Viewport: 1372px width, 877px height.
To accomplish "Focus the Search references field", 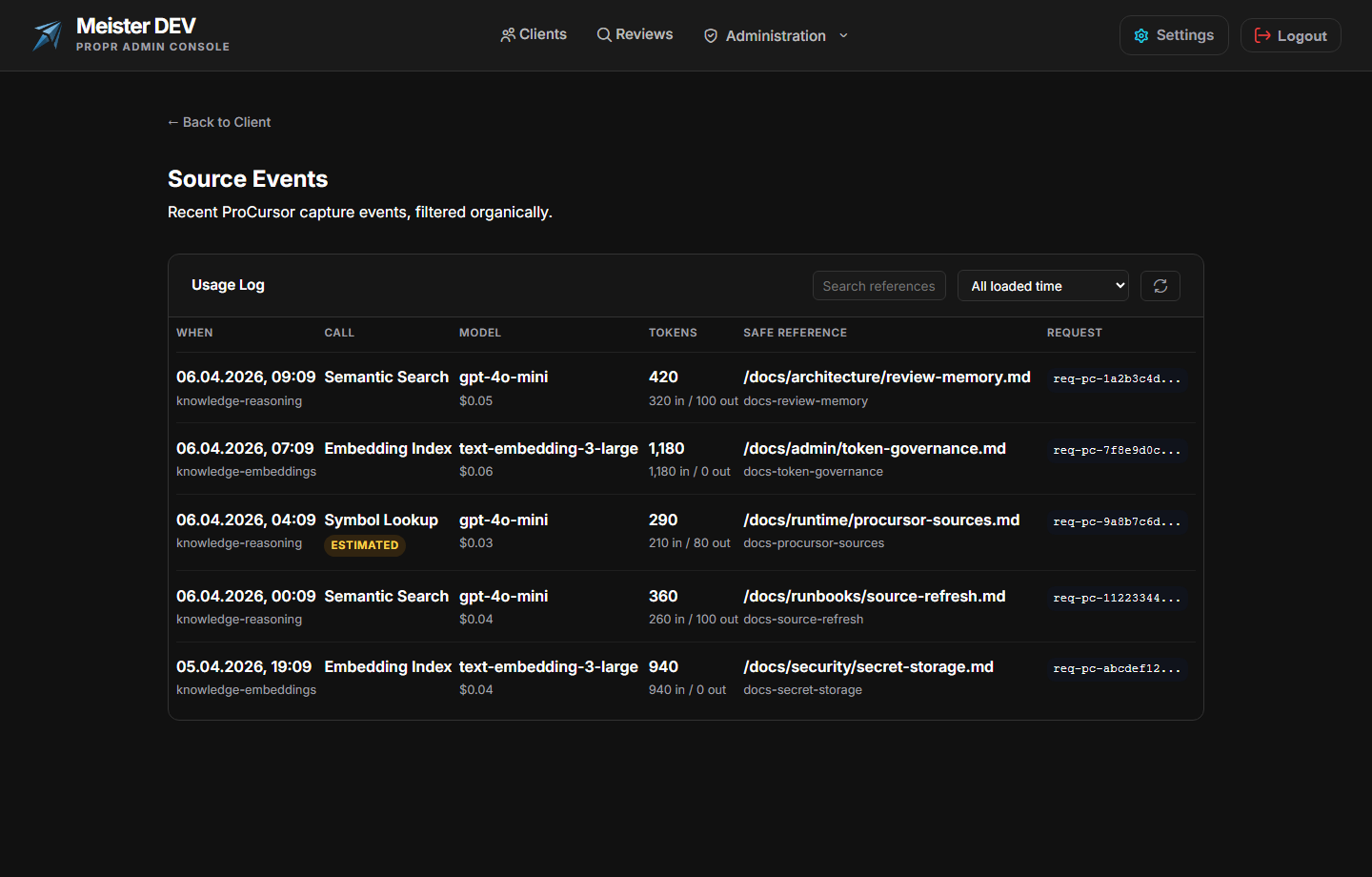I will pyautogui.click(x=879, y=286).
